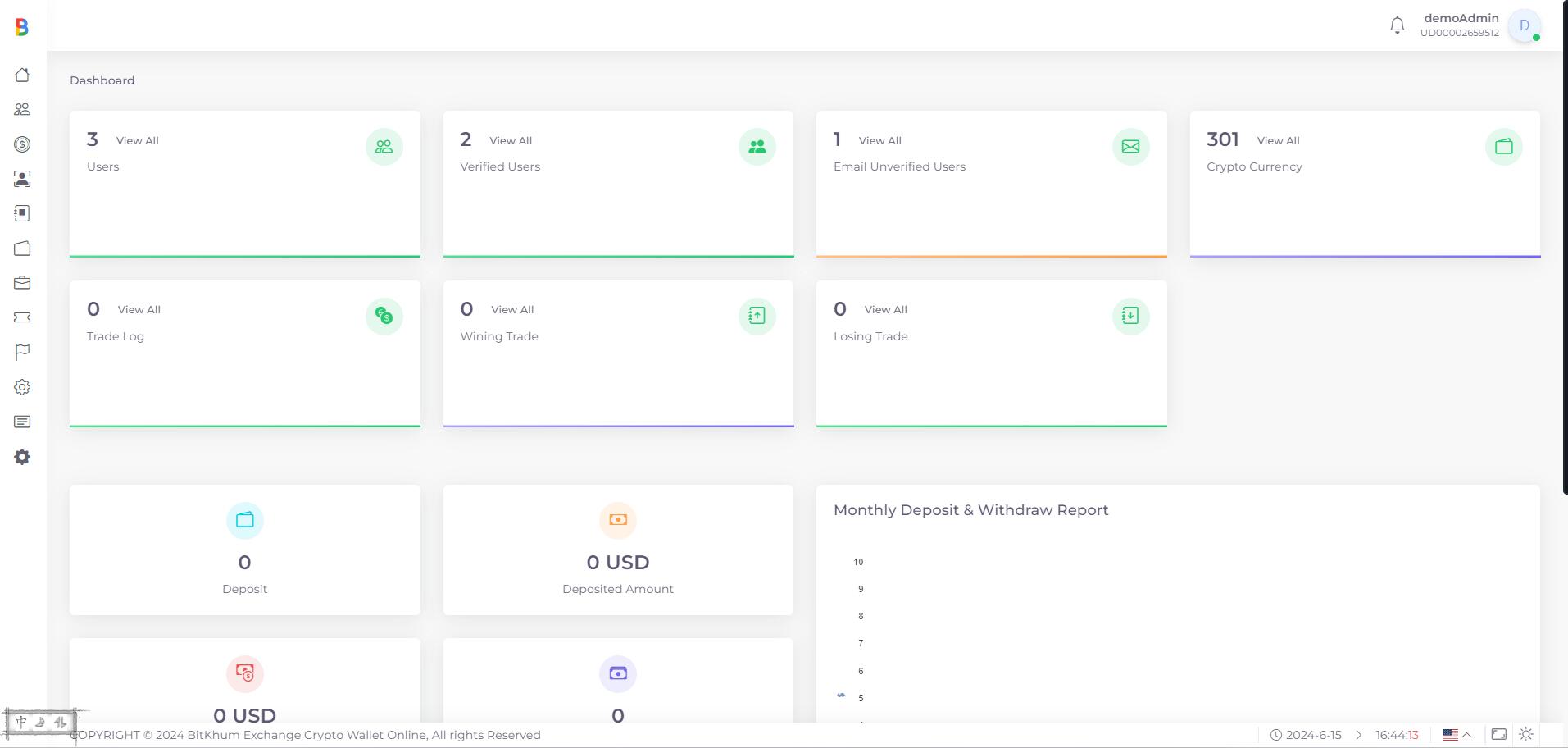View all Verified Users

click(511, 141)
